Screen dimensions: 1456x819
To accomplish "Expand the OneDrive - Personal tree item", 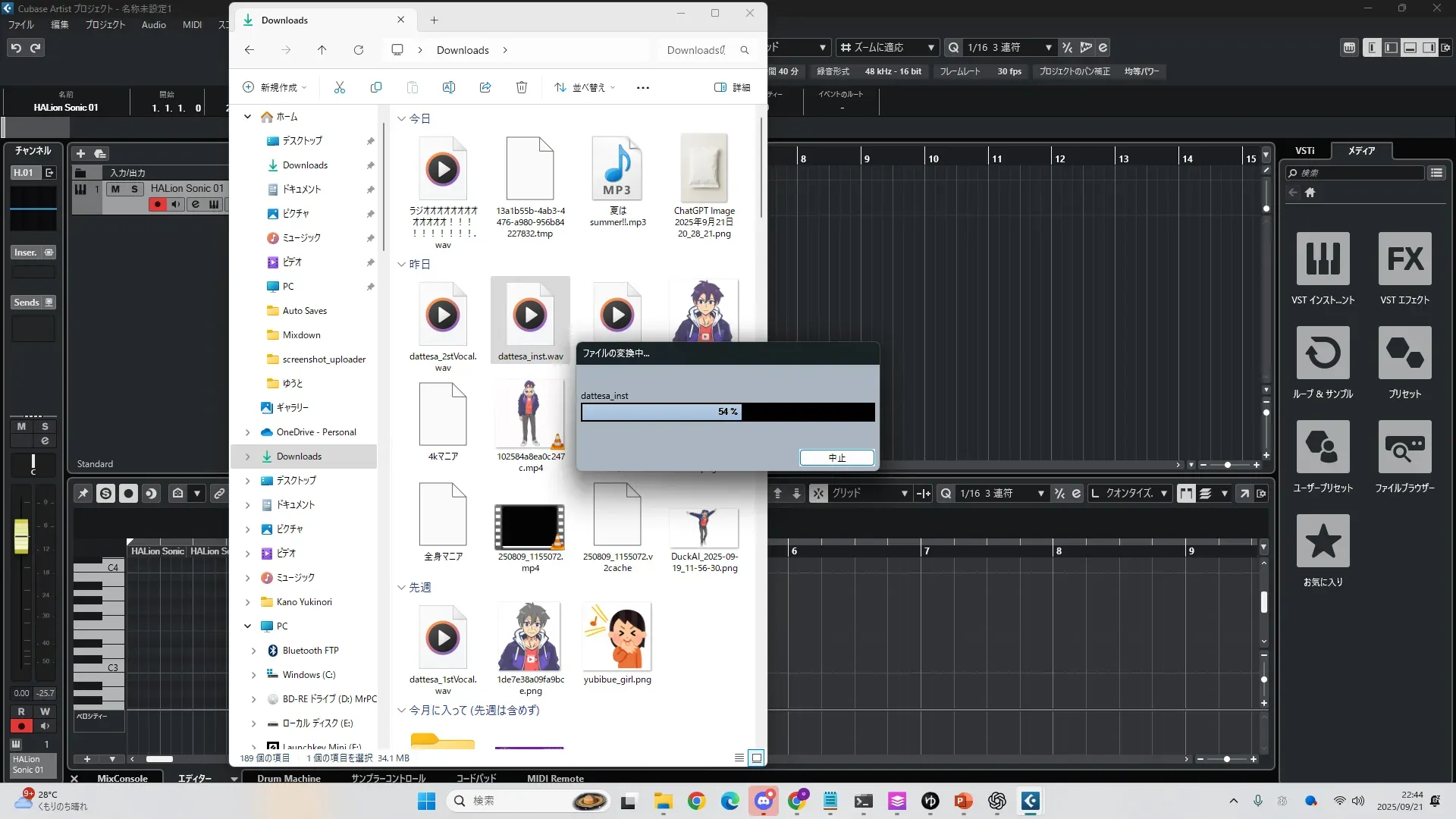I will tap(247, 432).
